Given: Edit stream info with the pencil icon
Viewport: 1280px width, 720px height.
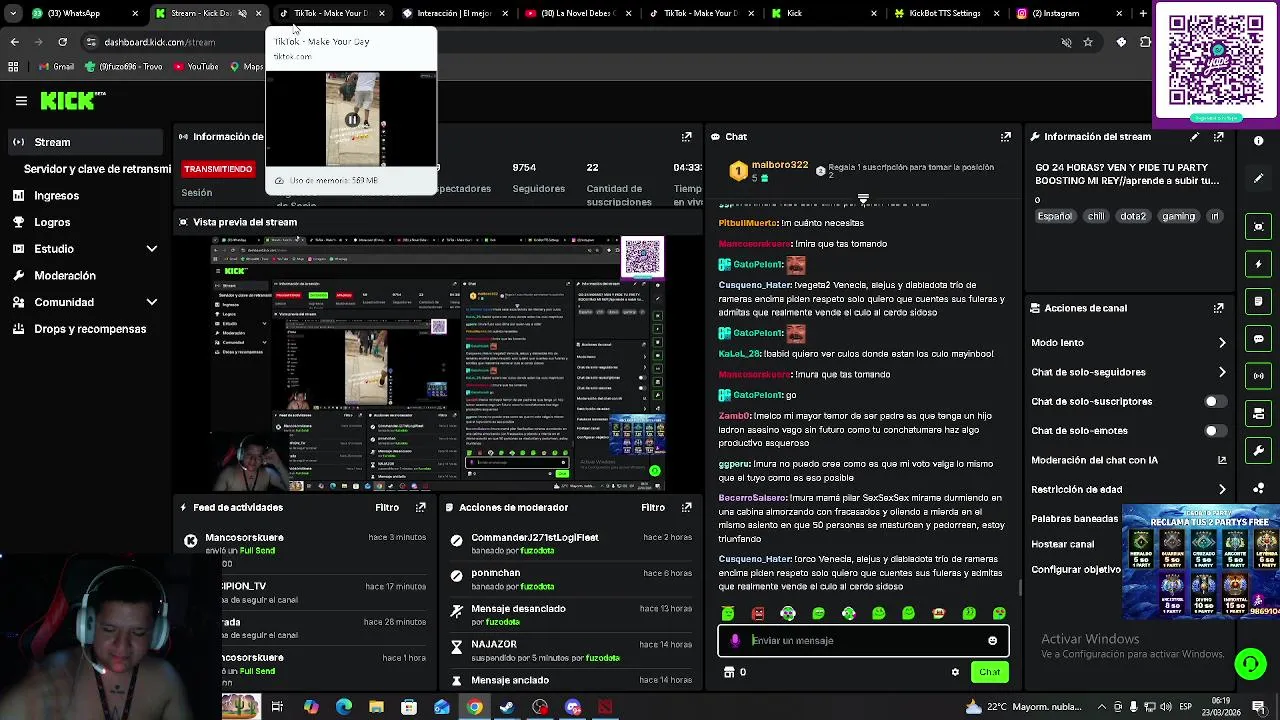Looking at the screenshot, I should [1195, 137].
